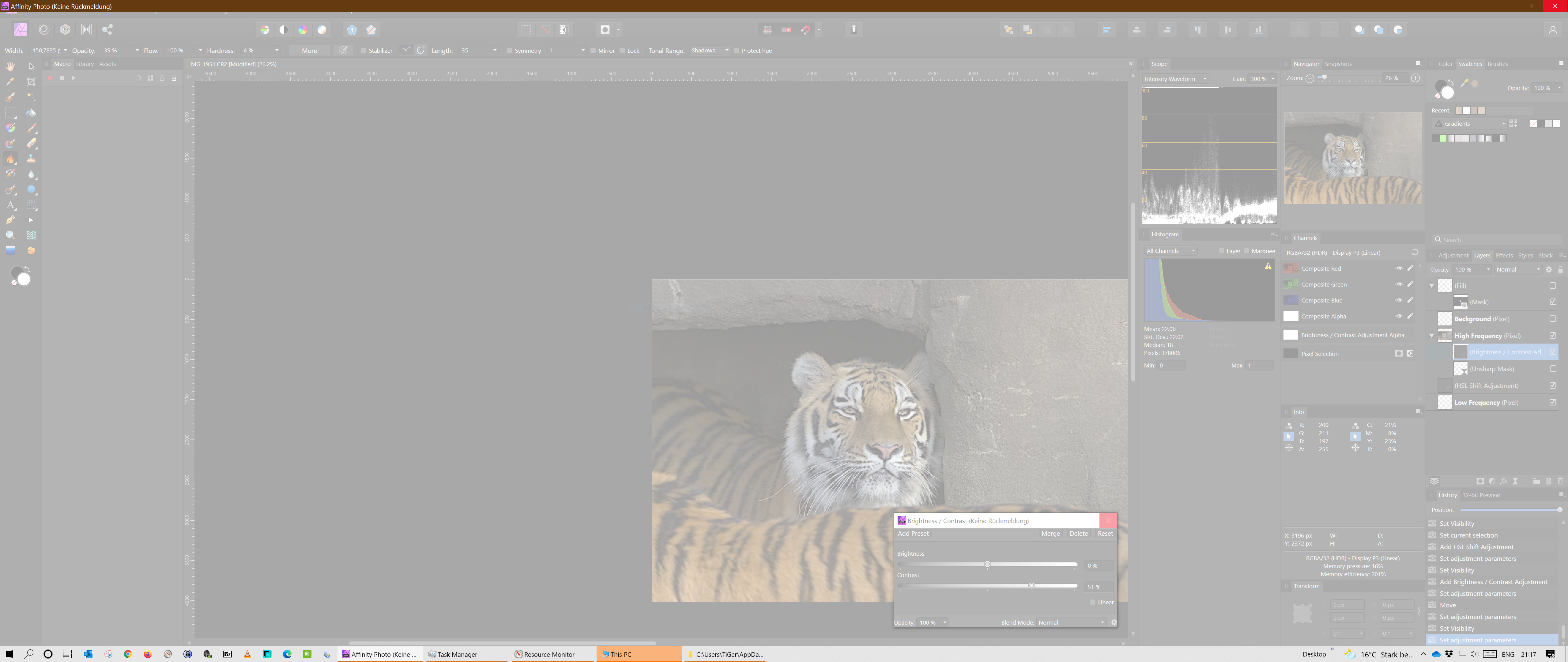Switch to the Effects tab
Viewport: 1568px width, 662px height.
coord(1504,256)
